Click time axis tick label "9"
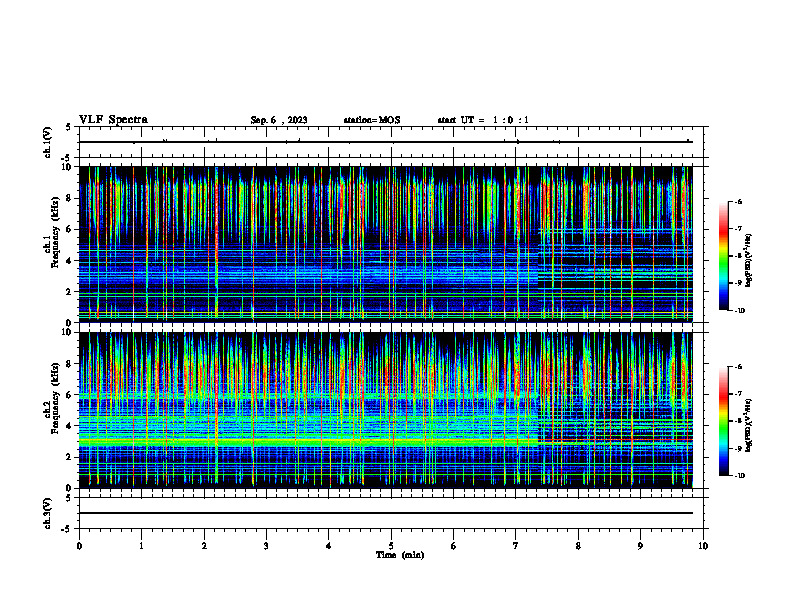792x612 pixels. 640,546
